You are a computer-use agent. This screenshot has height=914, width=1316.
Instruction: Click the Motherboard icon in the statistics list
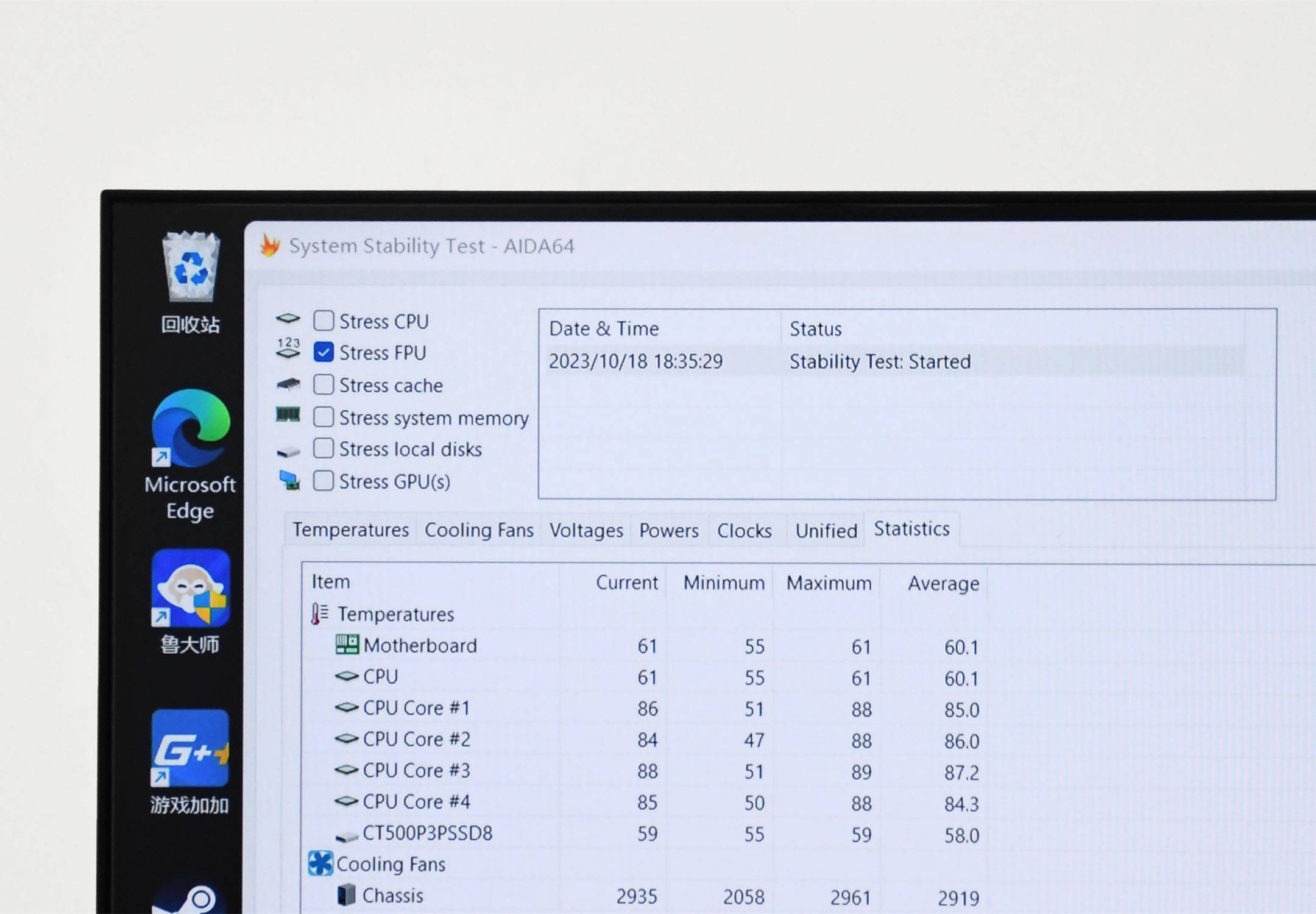[x=347, y=645]
